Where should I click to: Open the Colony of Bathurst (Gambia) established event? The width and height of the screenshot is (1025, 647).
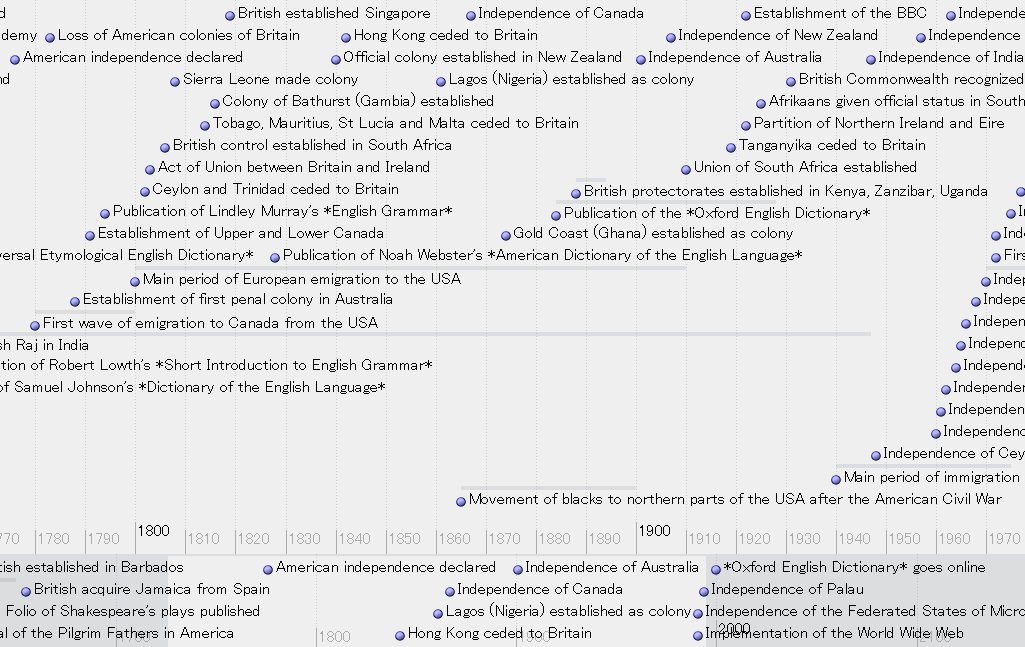pyautogui.click(x=357, y=101)
